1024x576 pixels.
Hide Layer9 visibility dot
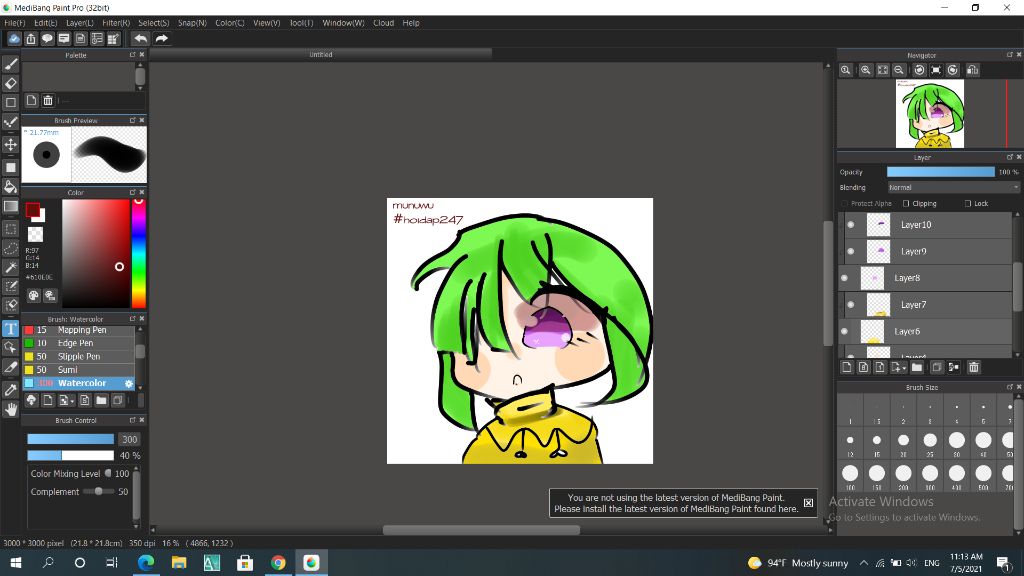tap(851, 251)
